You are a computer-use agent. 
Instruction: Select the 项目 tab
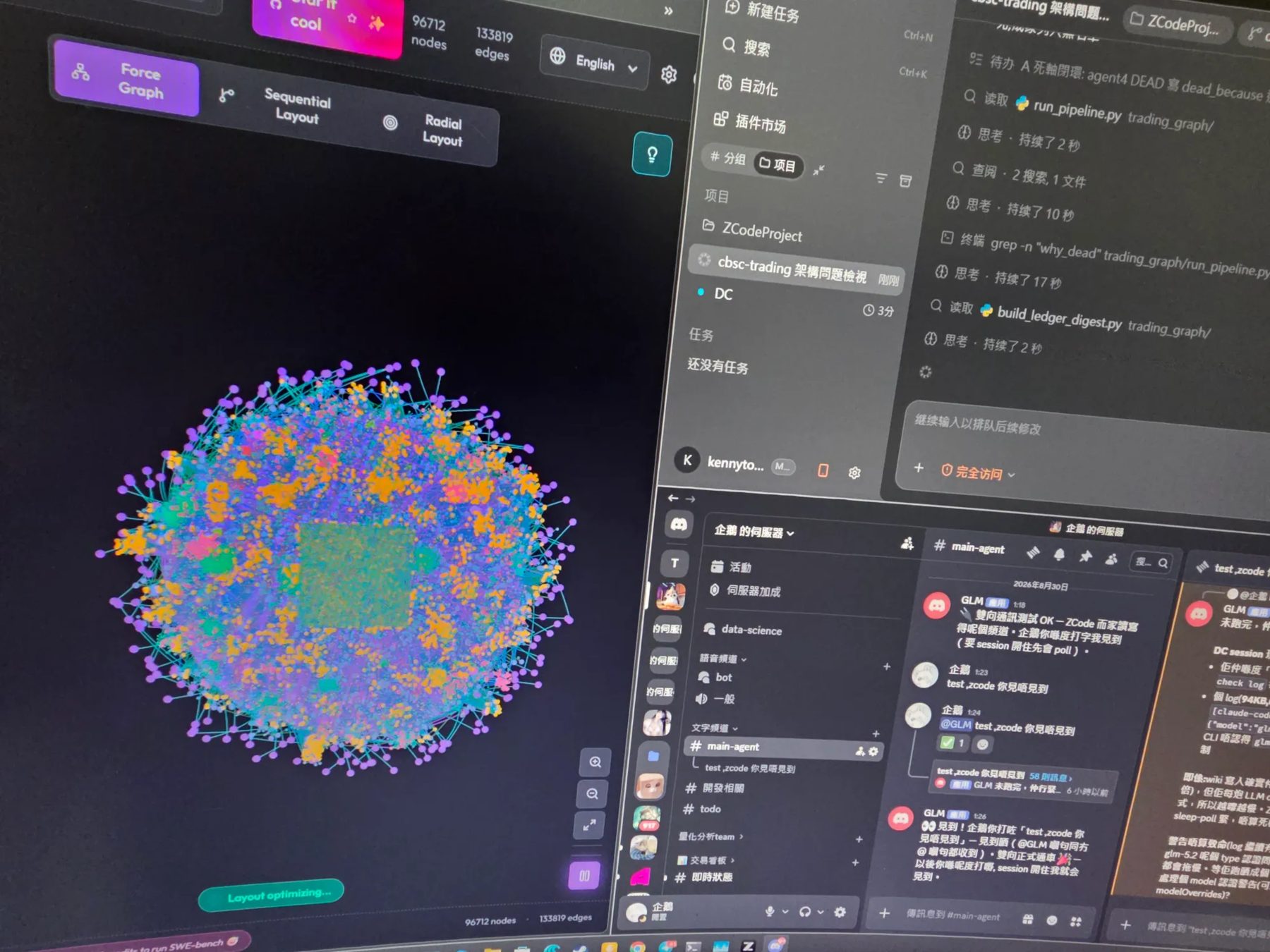[x=778, y=164]
